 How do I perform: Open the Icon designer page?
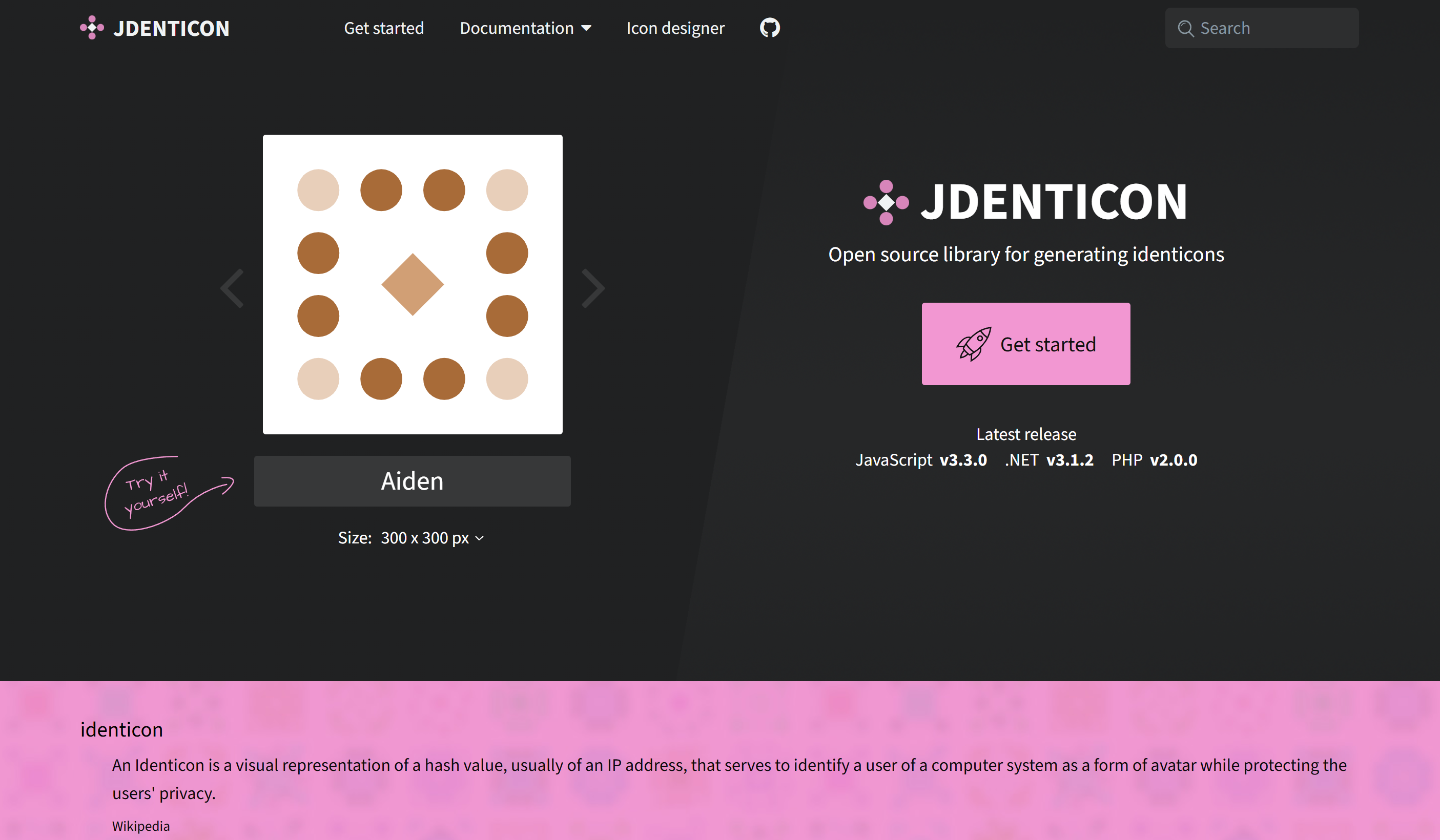tap(675, 28)
